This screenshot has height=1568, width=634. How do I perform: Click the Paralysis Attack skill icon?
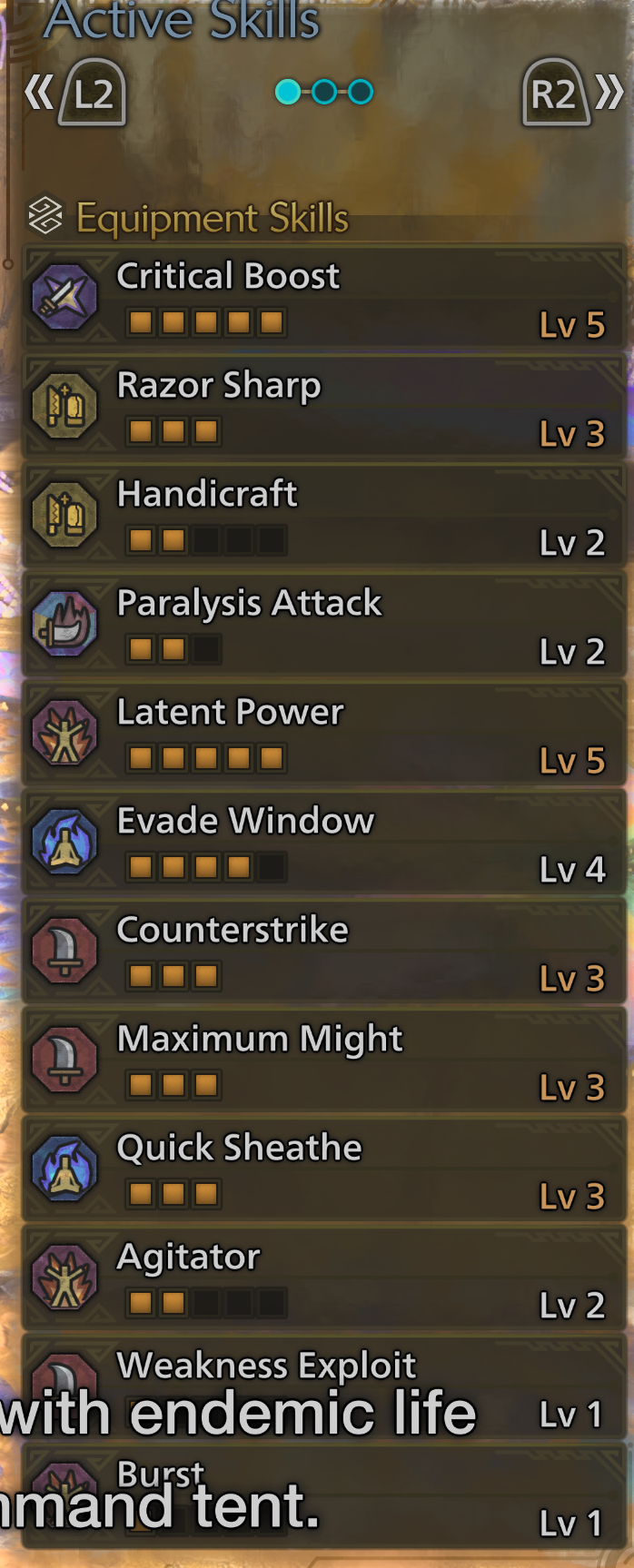pos(64,624)
